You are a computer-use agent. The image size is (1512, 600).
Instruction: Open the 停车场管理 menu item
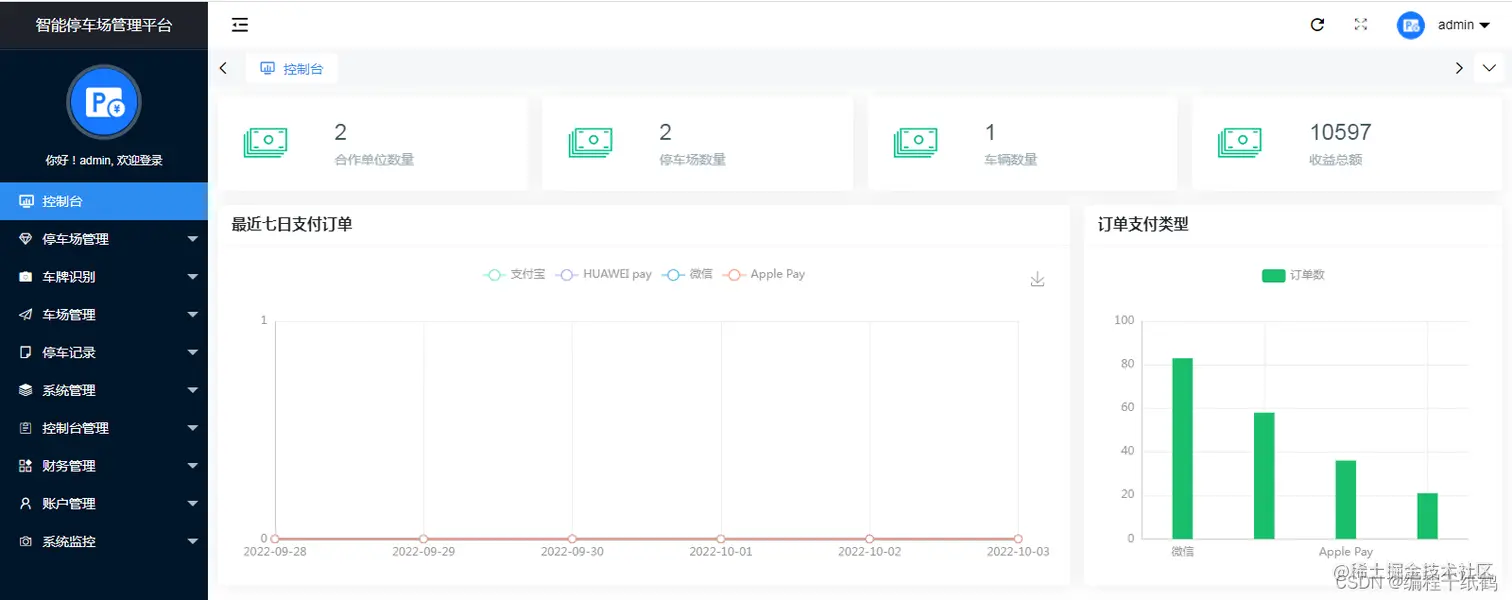coord(104,239)
